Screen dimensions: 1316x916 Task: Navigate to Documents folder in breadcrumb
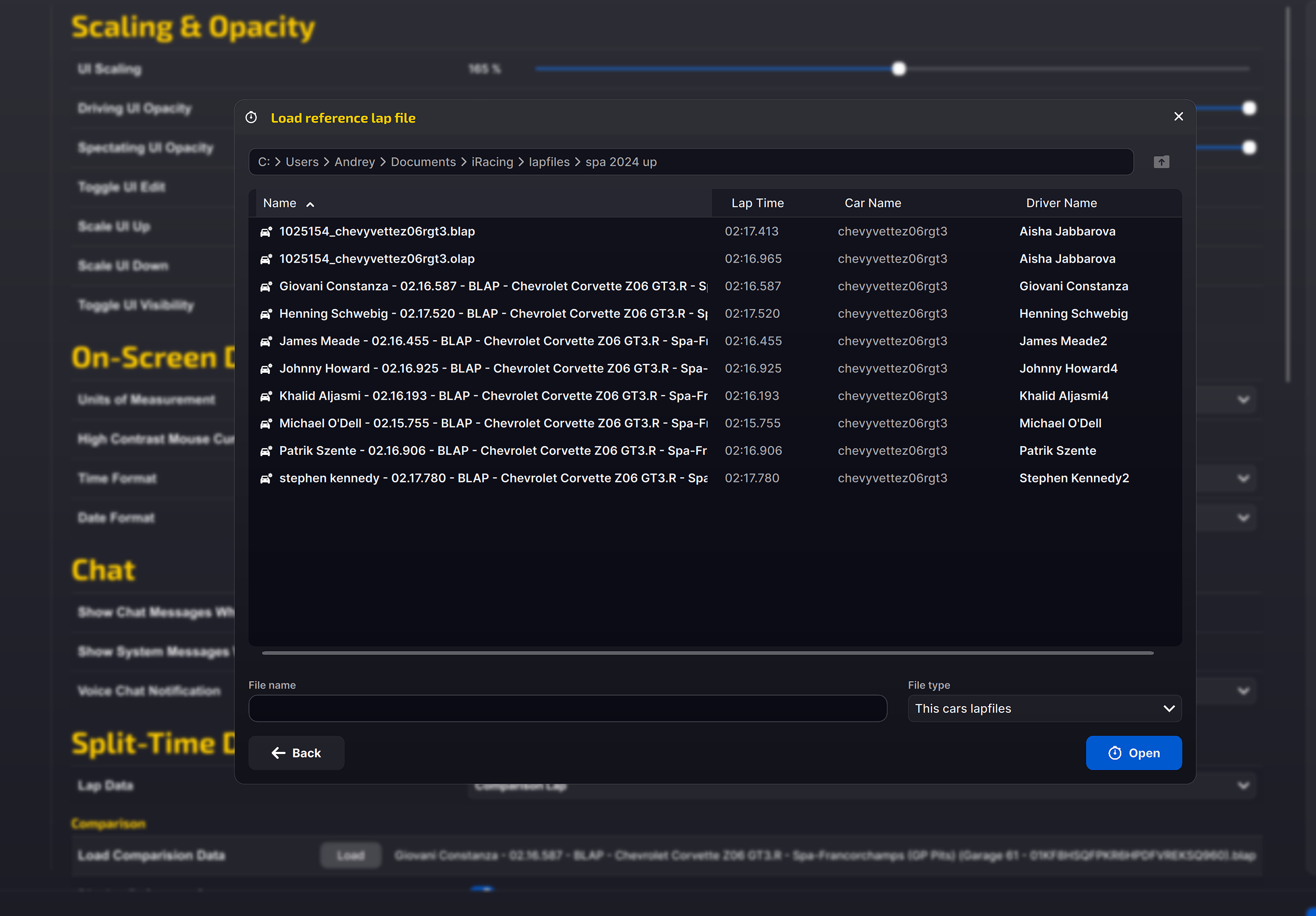423,162
